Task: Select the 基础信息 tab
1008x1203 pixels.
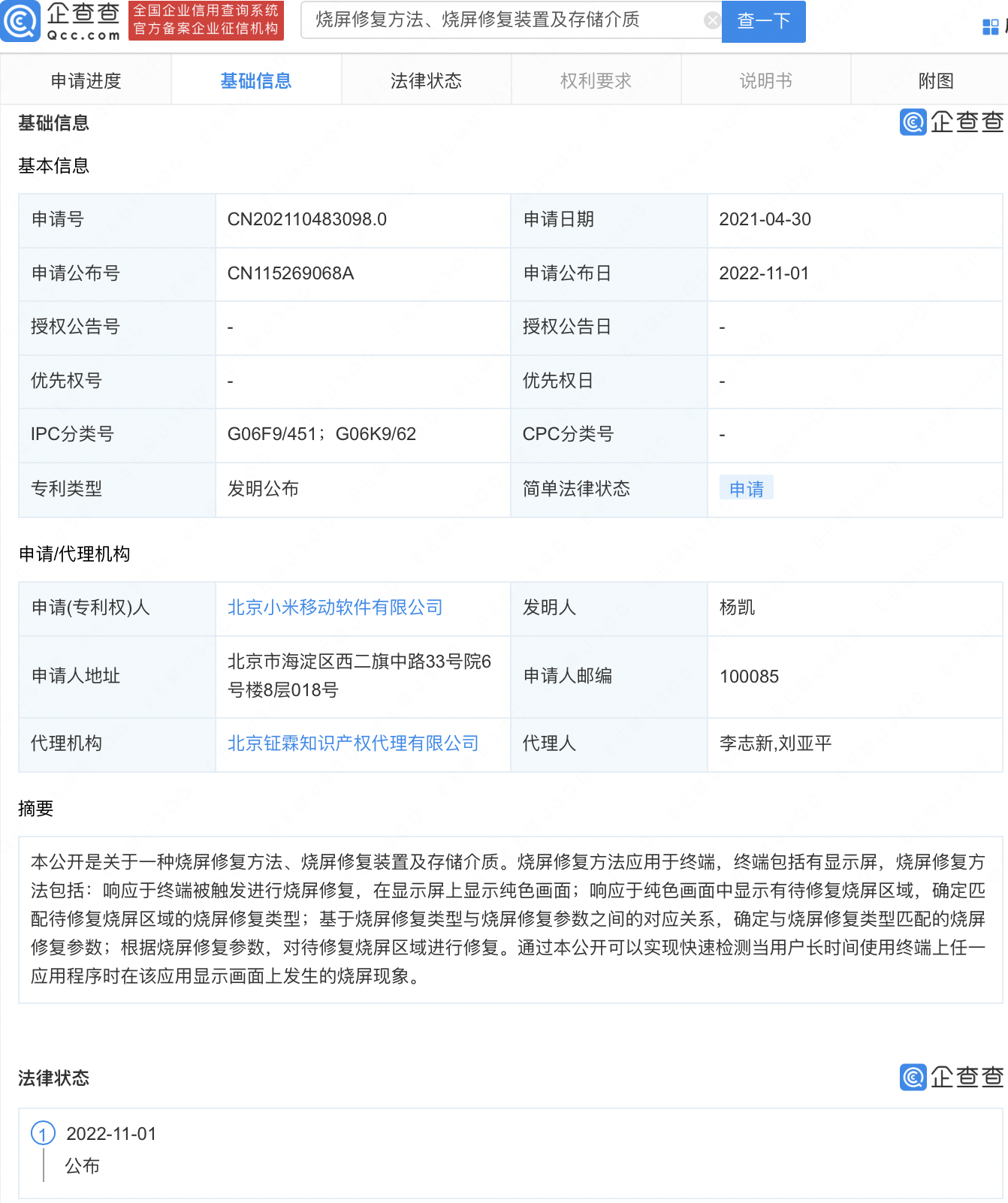Action: click(x=256, y=80)
